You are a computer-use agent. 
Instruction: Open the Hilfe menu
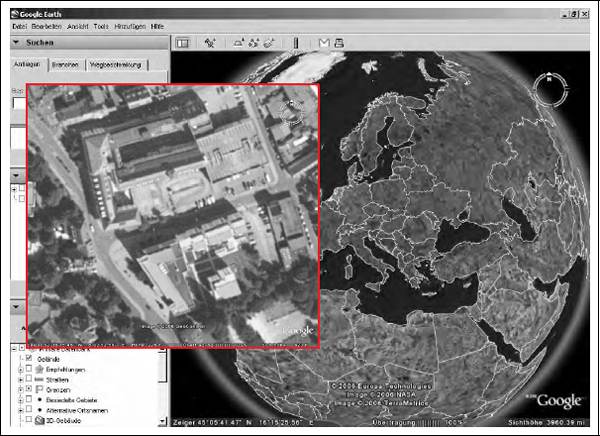[157, 26]
